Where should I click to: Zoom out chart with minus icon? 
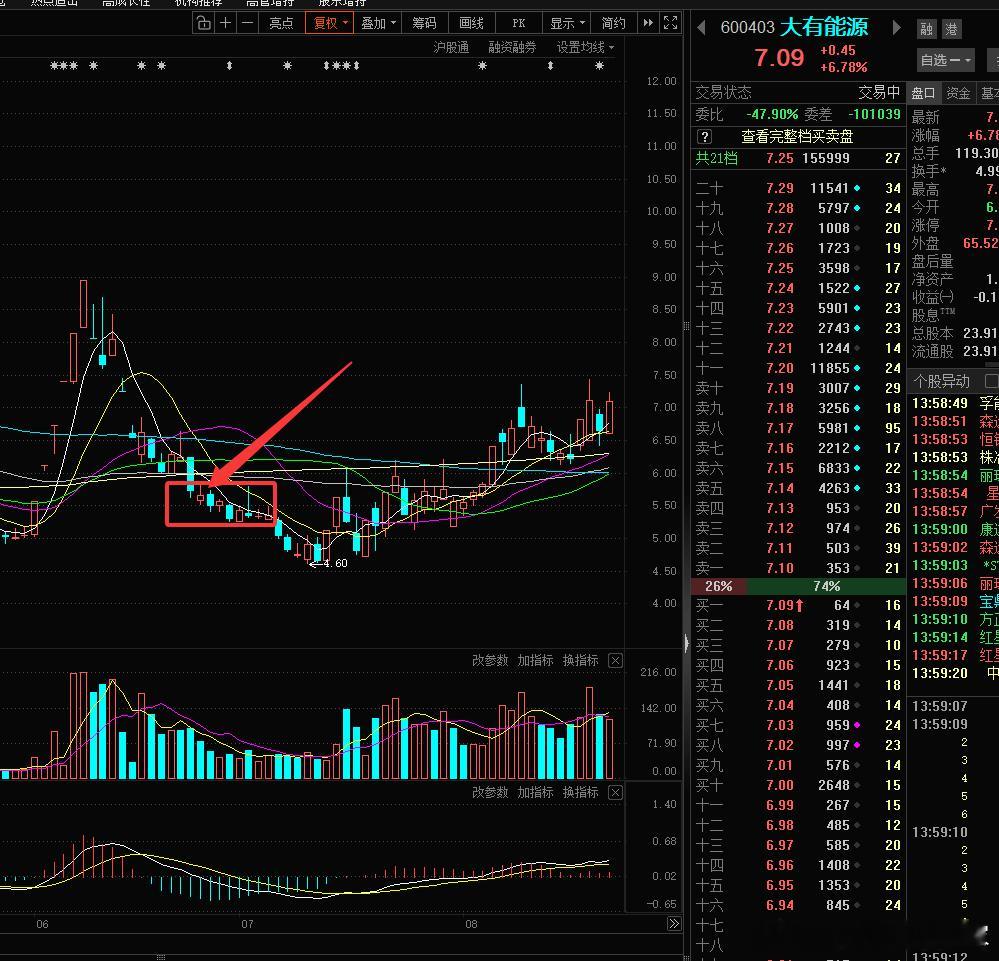click(x=248, y=24)
